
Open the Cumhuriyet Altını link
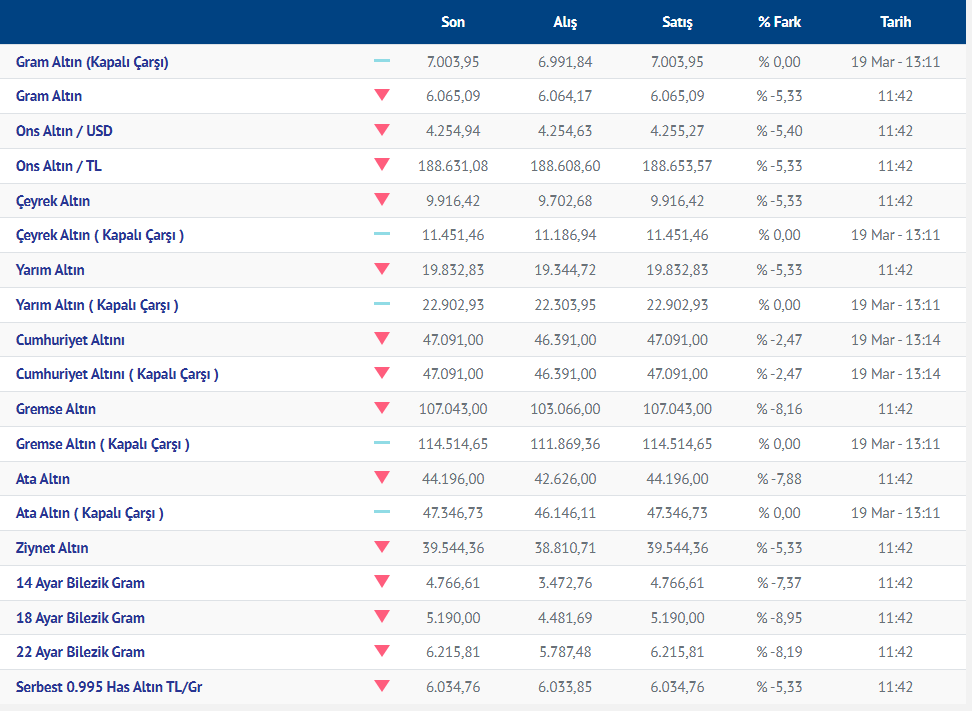pos(70,340)
